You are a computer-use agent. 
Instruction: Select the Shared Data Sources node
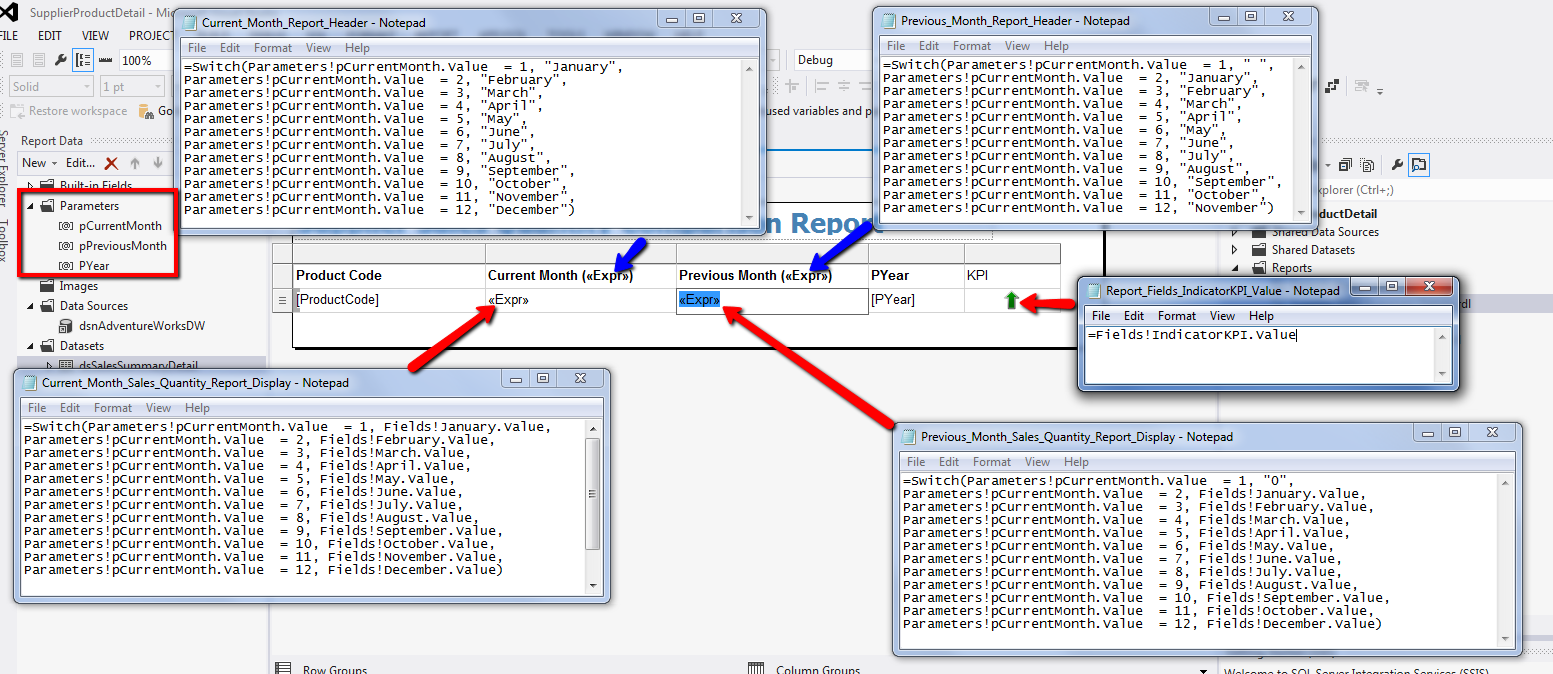pos(1325,232)
